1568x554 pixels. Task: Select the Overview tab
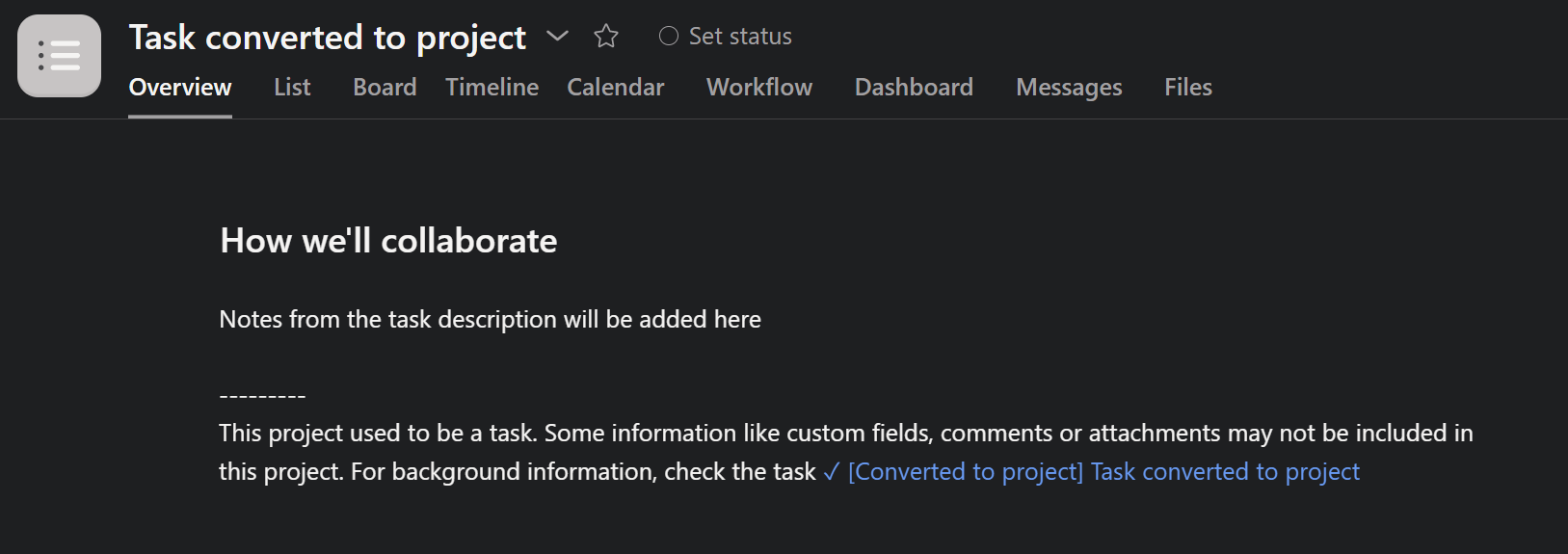tap(180, 87)
